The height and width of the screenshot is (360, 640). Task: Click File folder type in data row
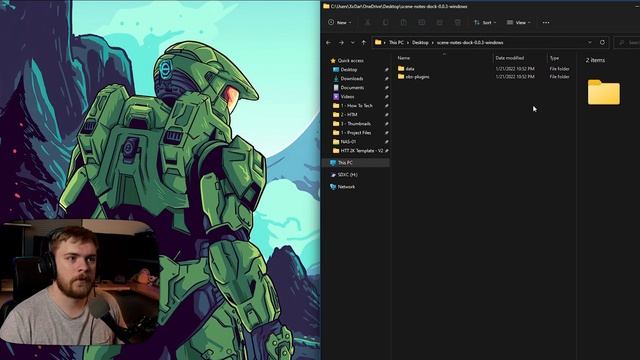559,69
